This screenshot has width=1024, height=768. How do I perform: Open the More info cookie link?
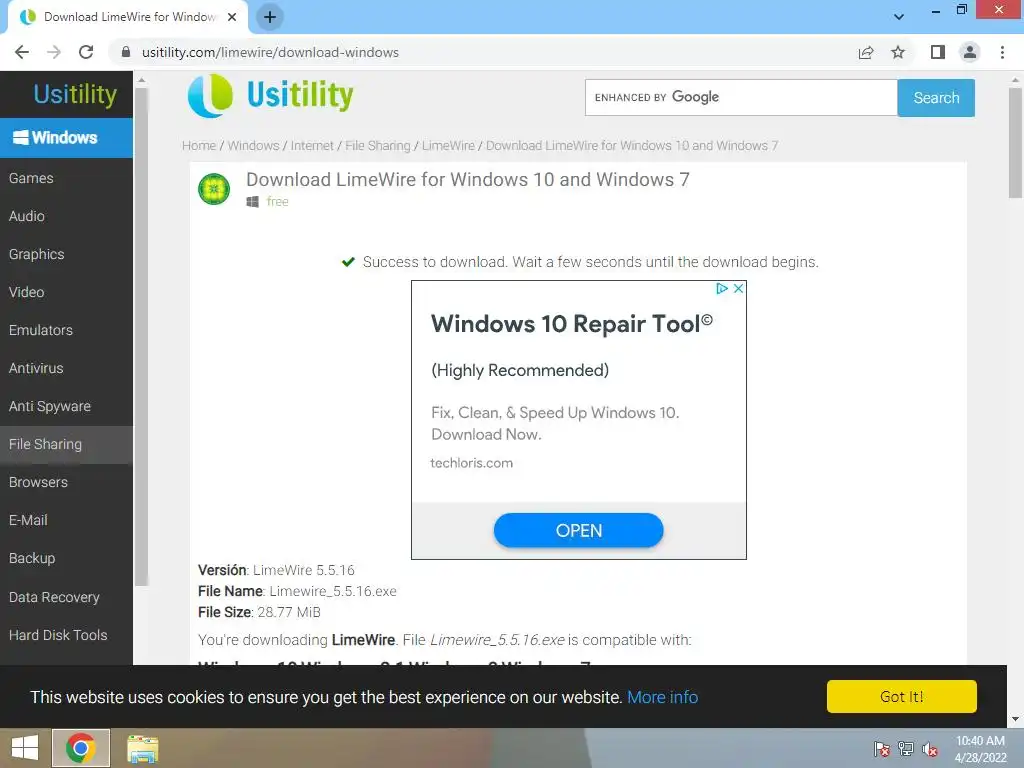click(662, 697)
